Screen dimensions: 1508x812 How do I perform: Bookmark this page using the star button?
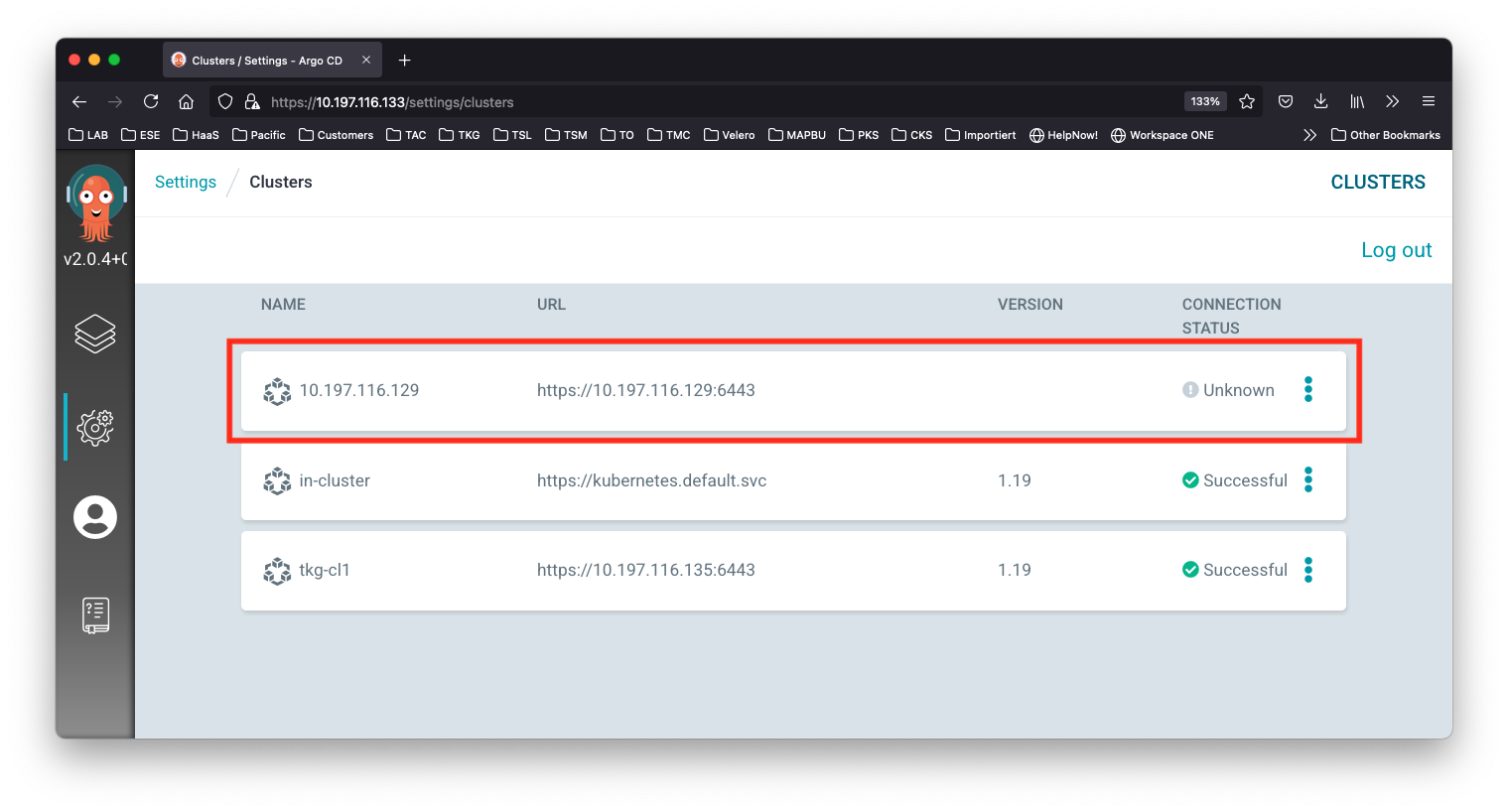tap(1247, 101)
